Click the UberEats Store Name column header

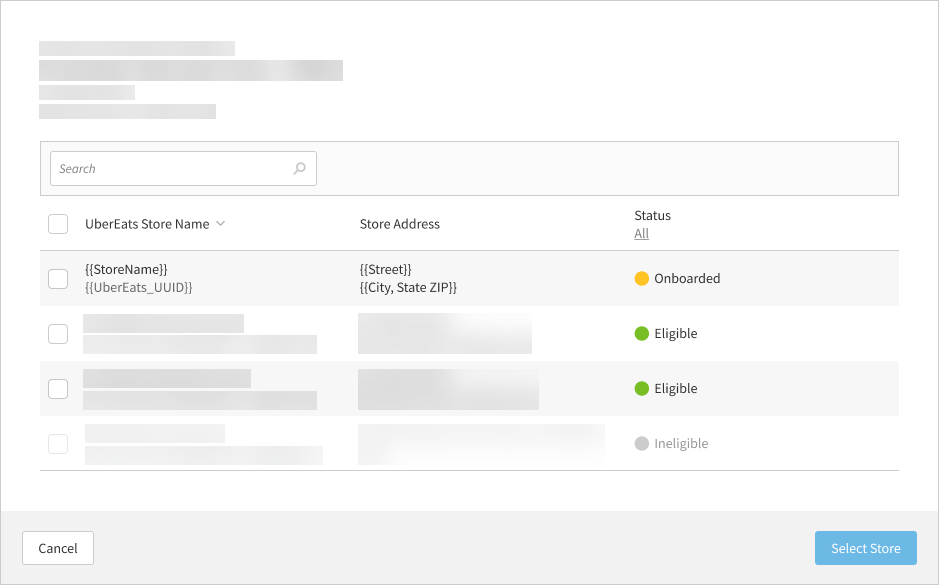[147, 224]
